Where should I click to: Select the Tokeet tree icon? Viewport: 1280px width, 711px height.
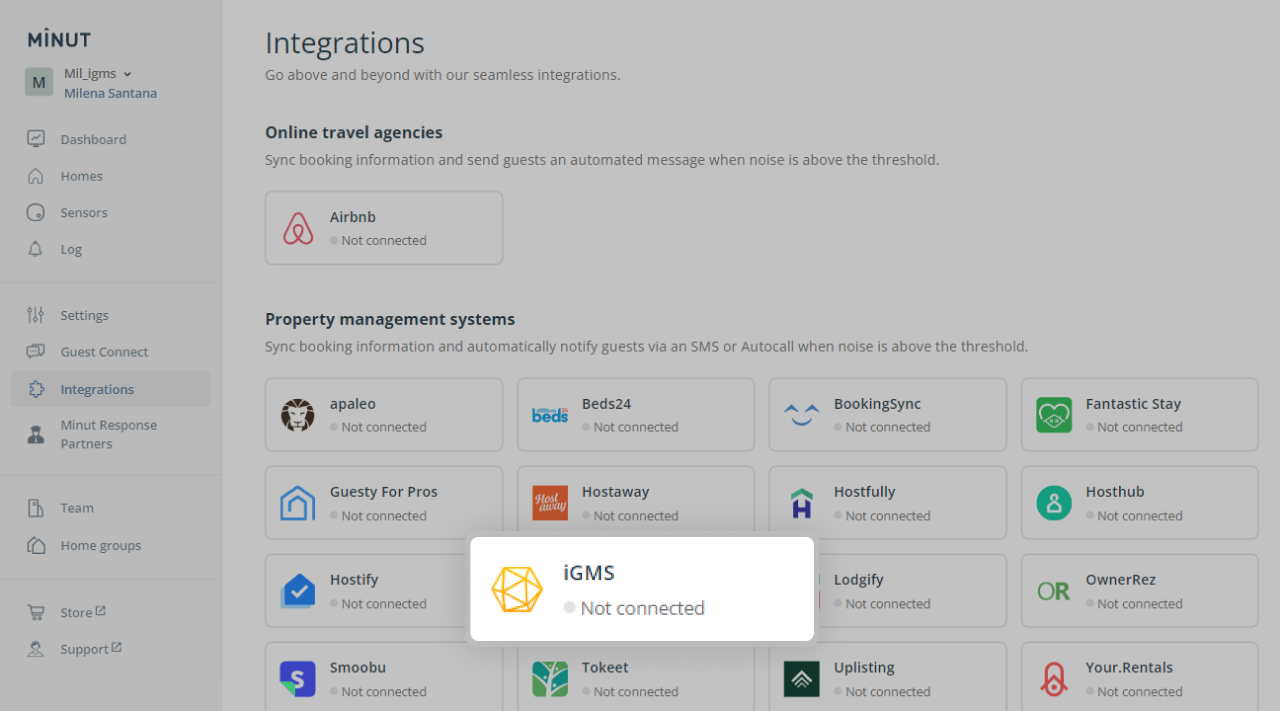click(549, 678)
